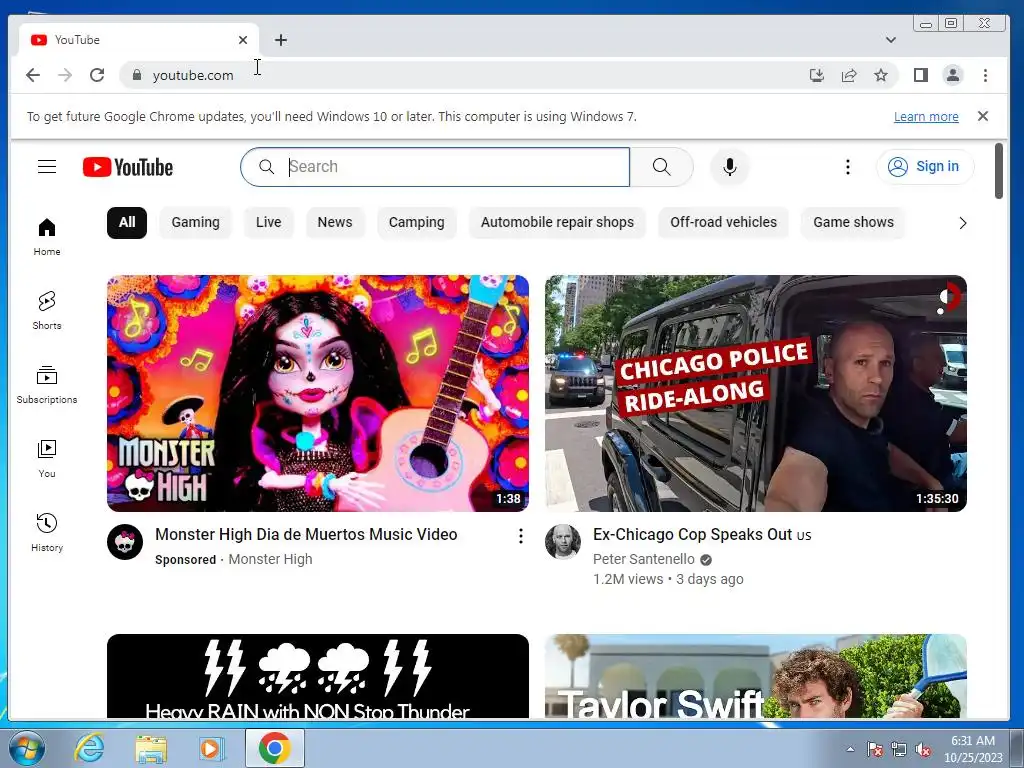The width and height of the screenshot is (1024, 768).
Task: Open Monster High channel avatar
Action: [125, 541]
